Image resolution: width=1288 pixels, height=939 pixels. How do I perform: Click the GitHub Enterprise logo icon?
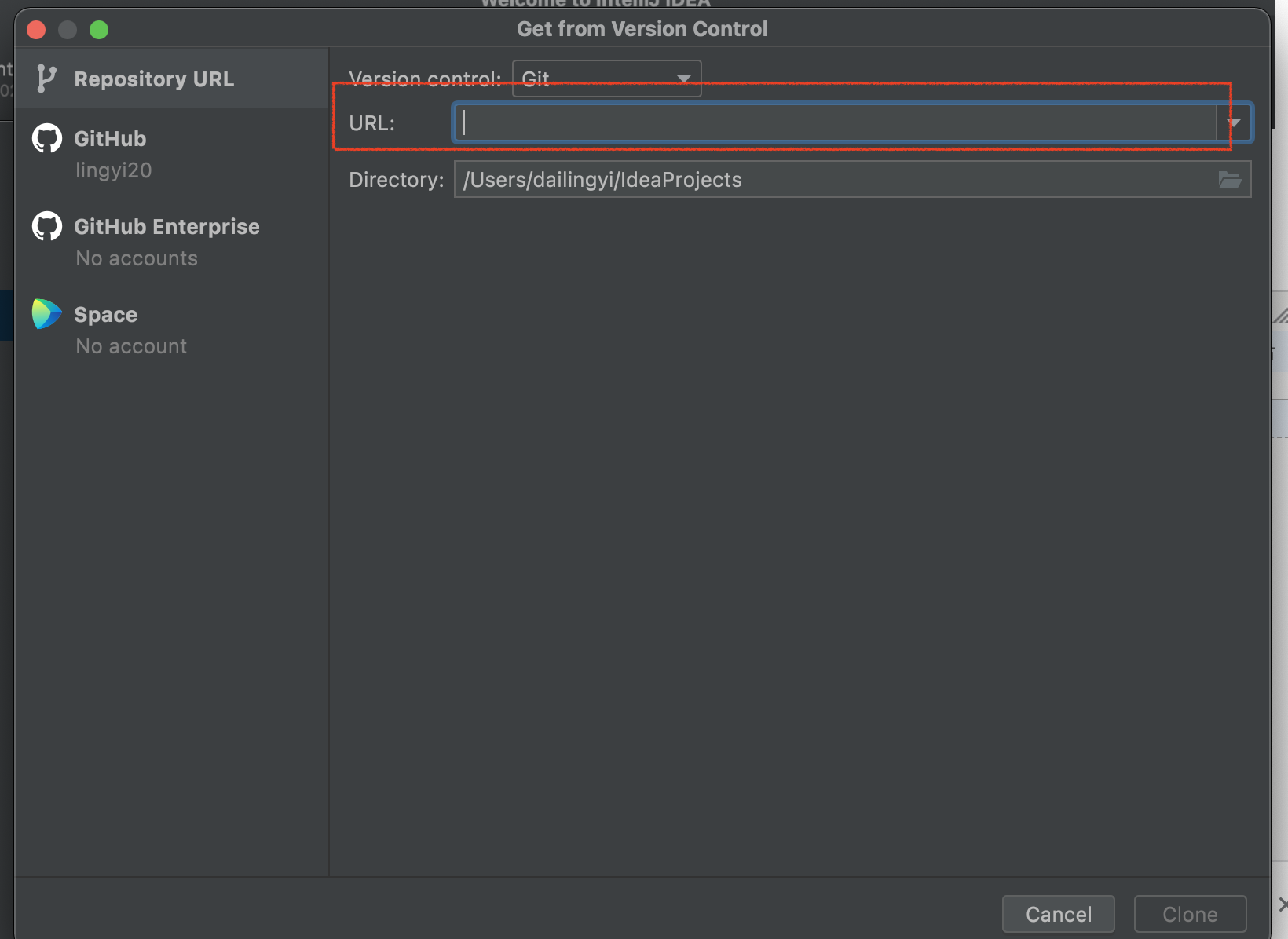coord(47,227)
